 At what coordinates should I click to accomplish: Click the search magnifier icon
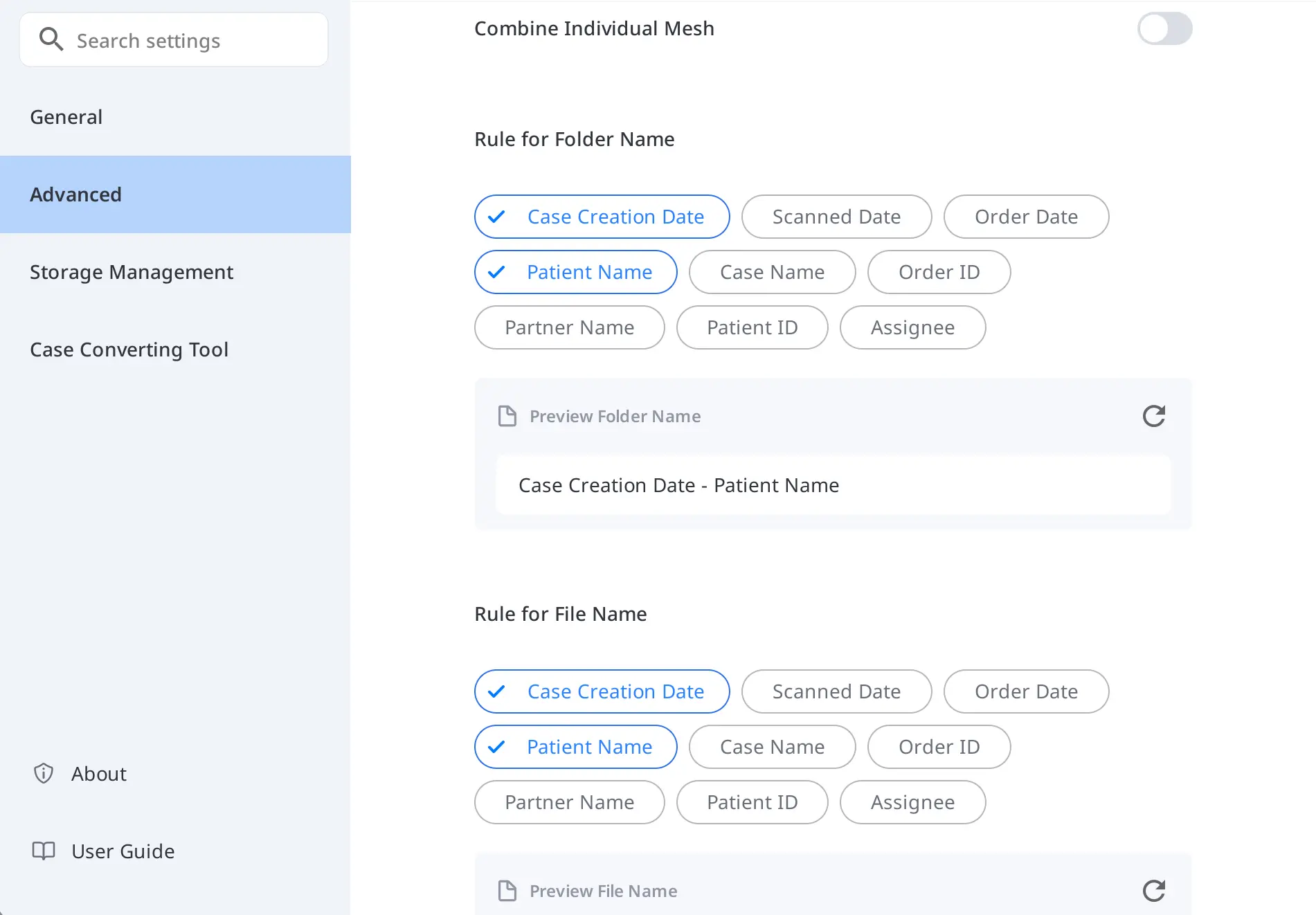(x=51, y=39)
